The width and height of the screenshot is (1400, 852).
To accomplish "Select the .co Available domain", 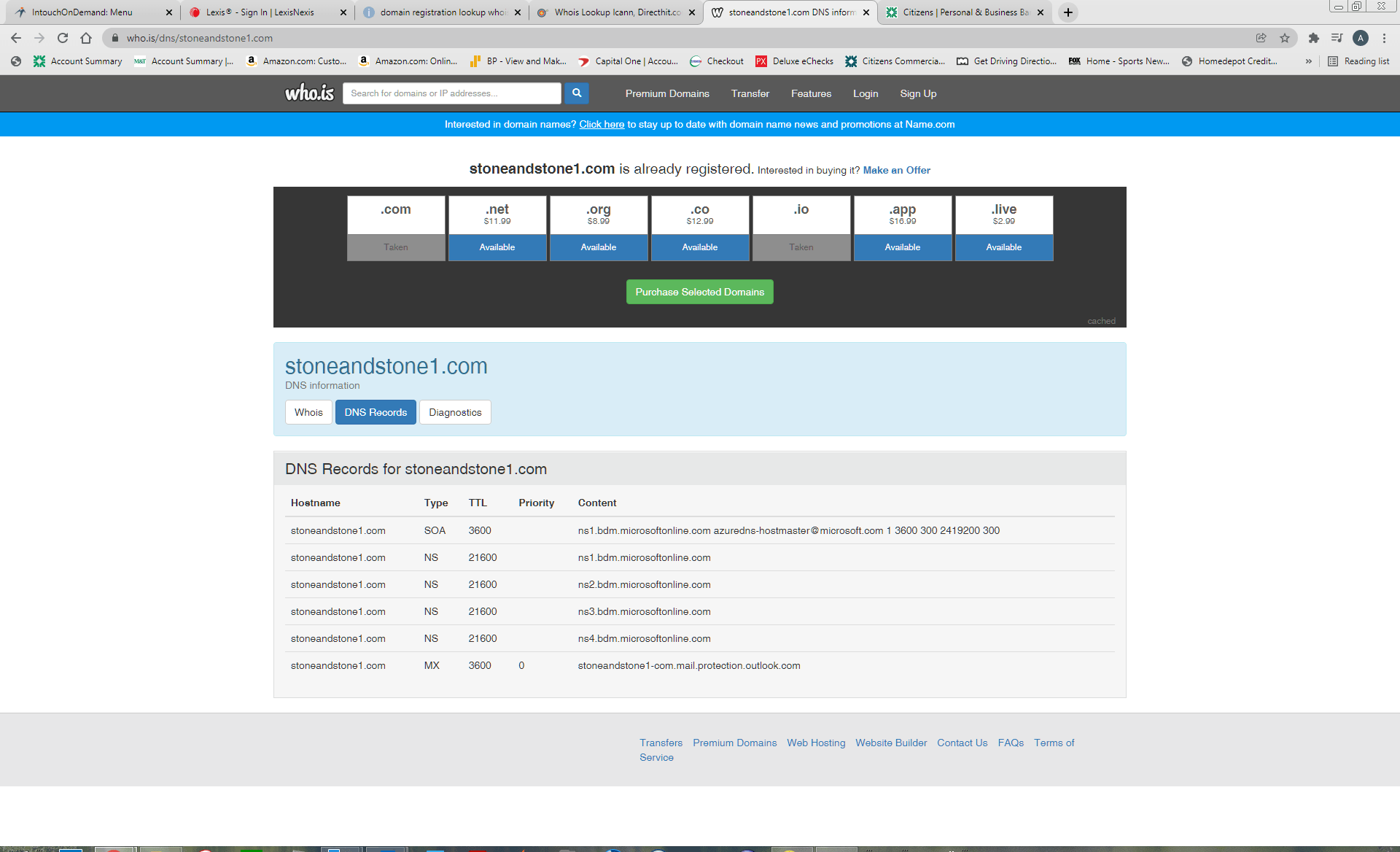I will coord(700,247).
